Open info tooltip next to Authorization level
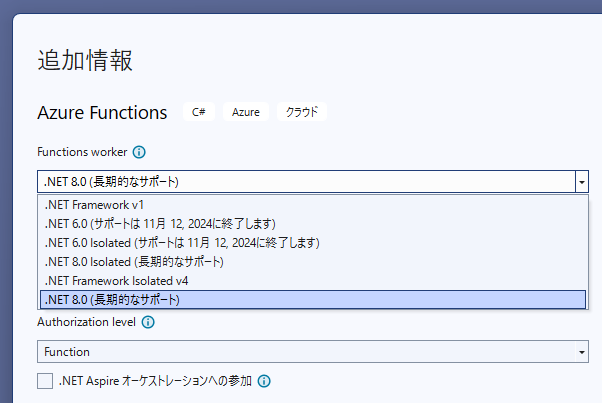The image size is (602, 403). pos(148,322)
